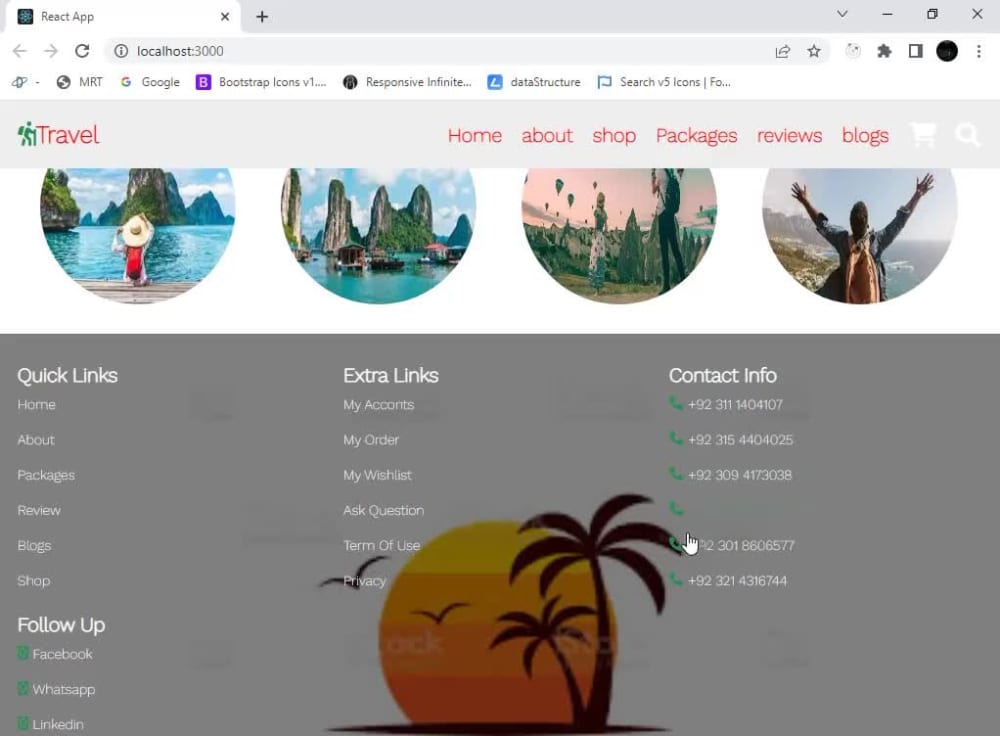Click the phone icon beside +92 311 1404107
1000x736 pixels.
(676, 404)
